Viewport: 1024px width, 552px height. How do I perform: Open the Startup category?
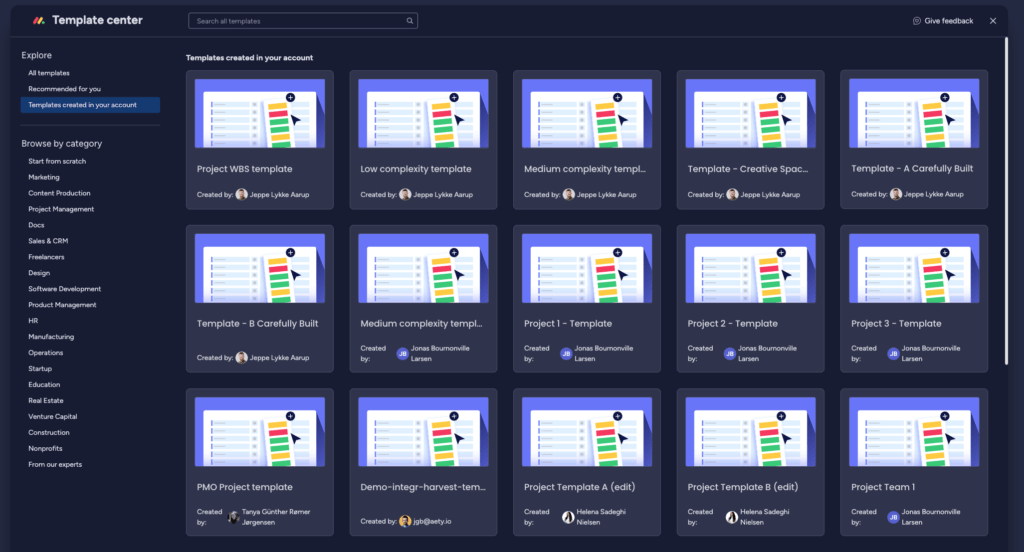[x=40, y=368]
